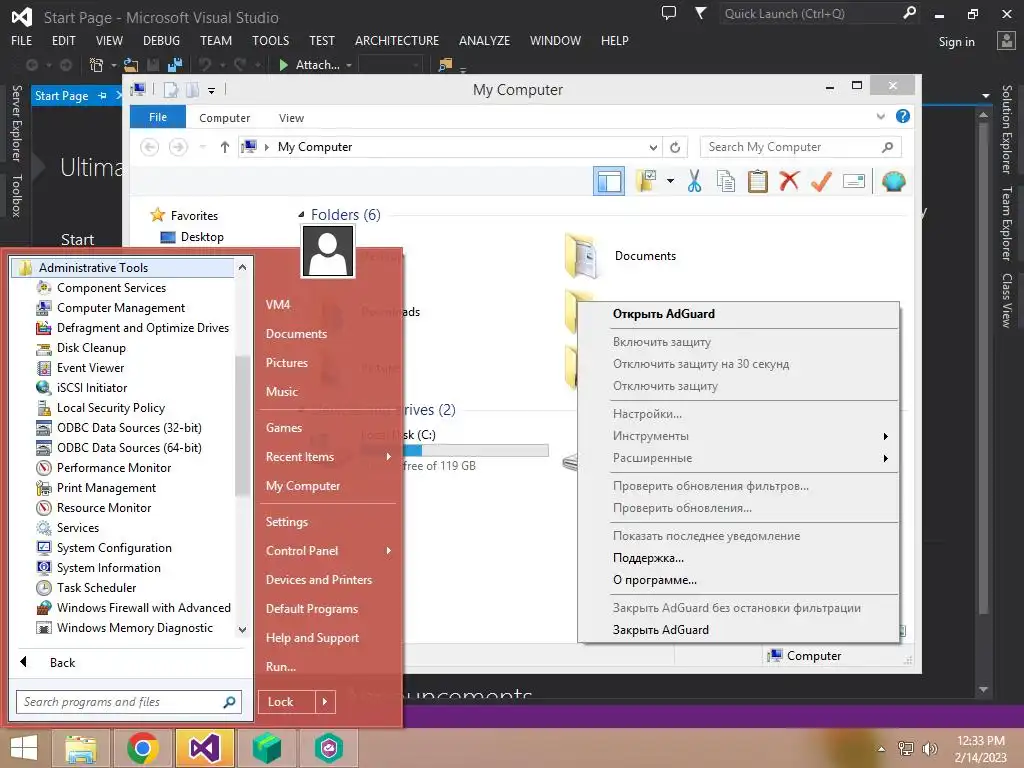Click Help and Support in start menu
Viewport: 1024px width, 768px height.
(x=312, y=638)
